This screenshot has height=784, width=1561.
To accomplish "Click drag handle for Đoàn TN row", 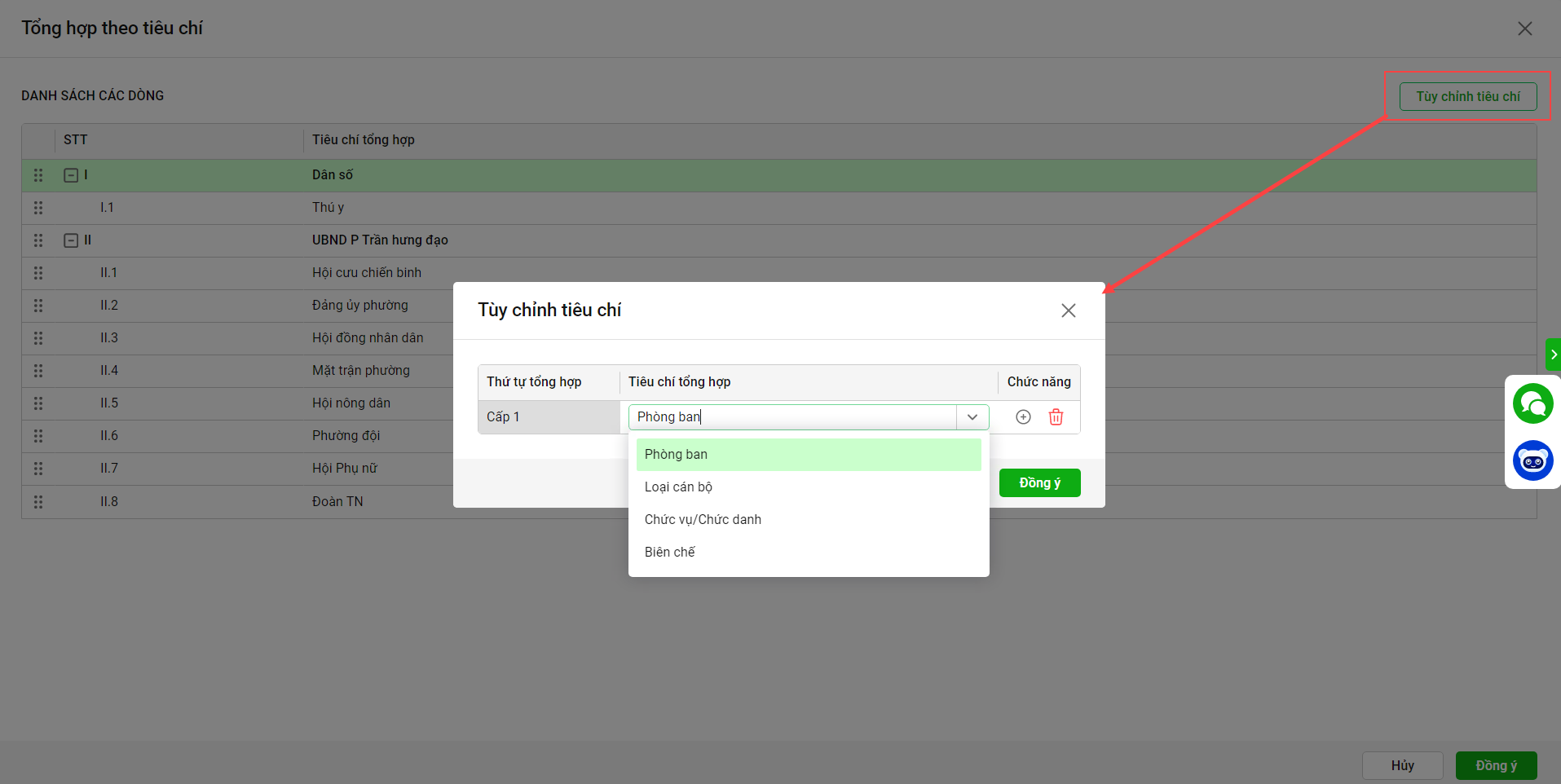I will [x=38, y=502].
